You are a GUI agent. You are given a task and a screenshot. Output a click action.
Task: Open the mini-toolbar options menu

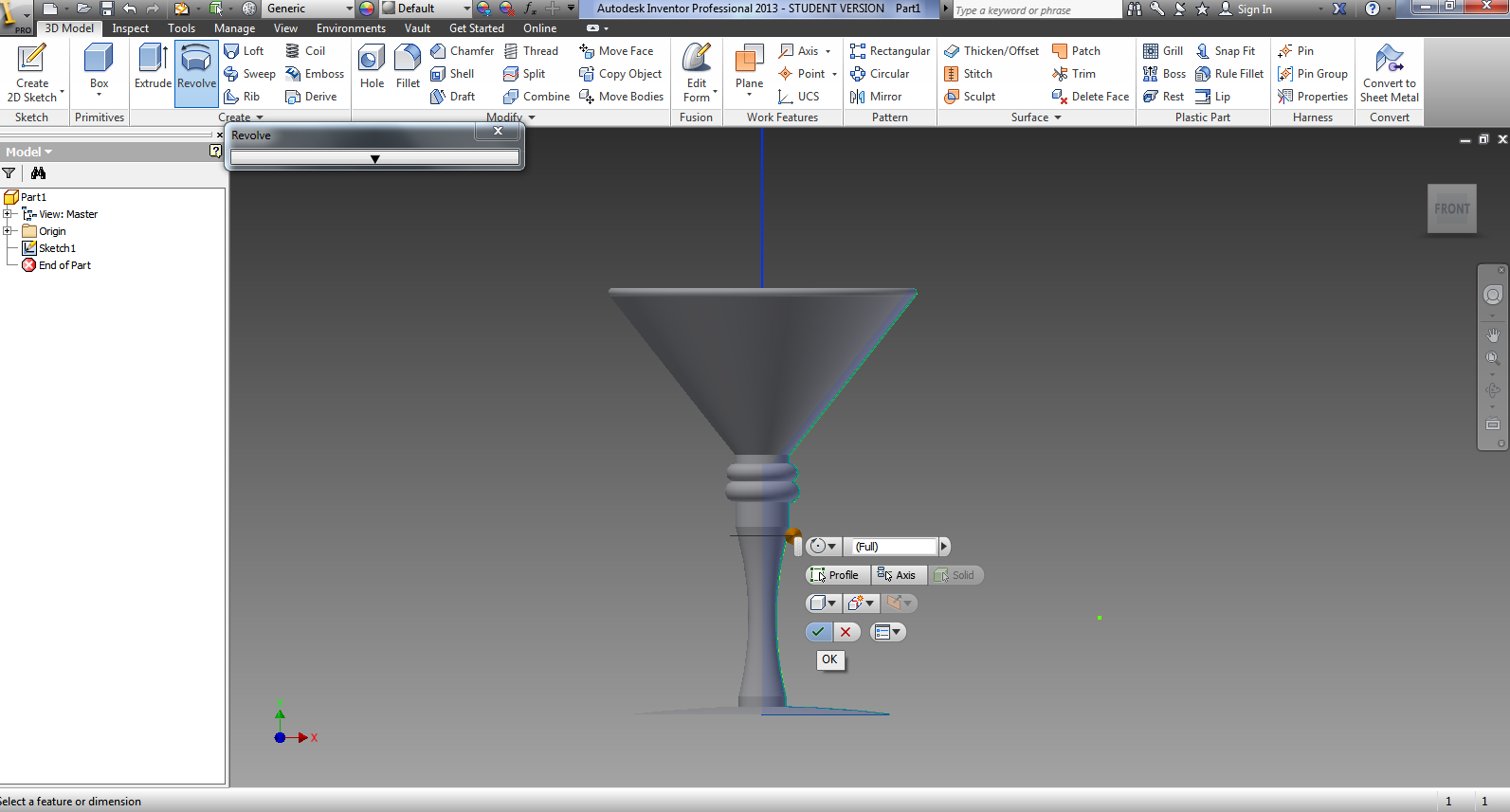pos(888,632)
